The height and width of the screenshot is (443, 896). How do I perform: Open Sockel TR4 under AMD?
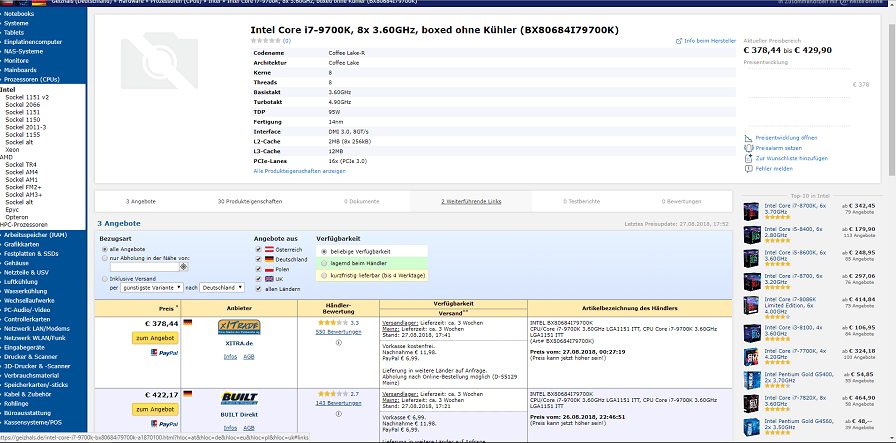(x=22, y=165)
